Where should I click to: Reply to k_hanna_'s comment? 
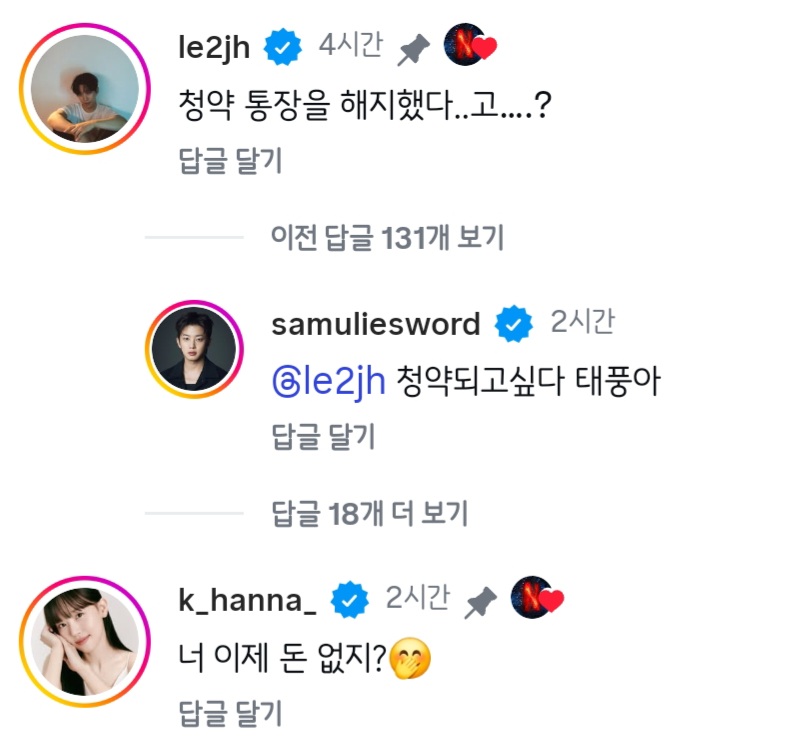[230, 714]
